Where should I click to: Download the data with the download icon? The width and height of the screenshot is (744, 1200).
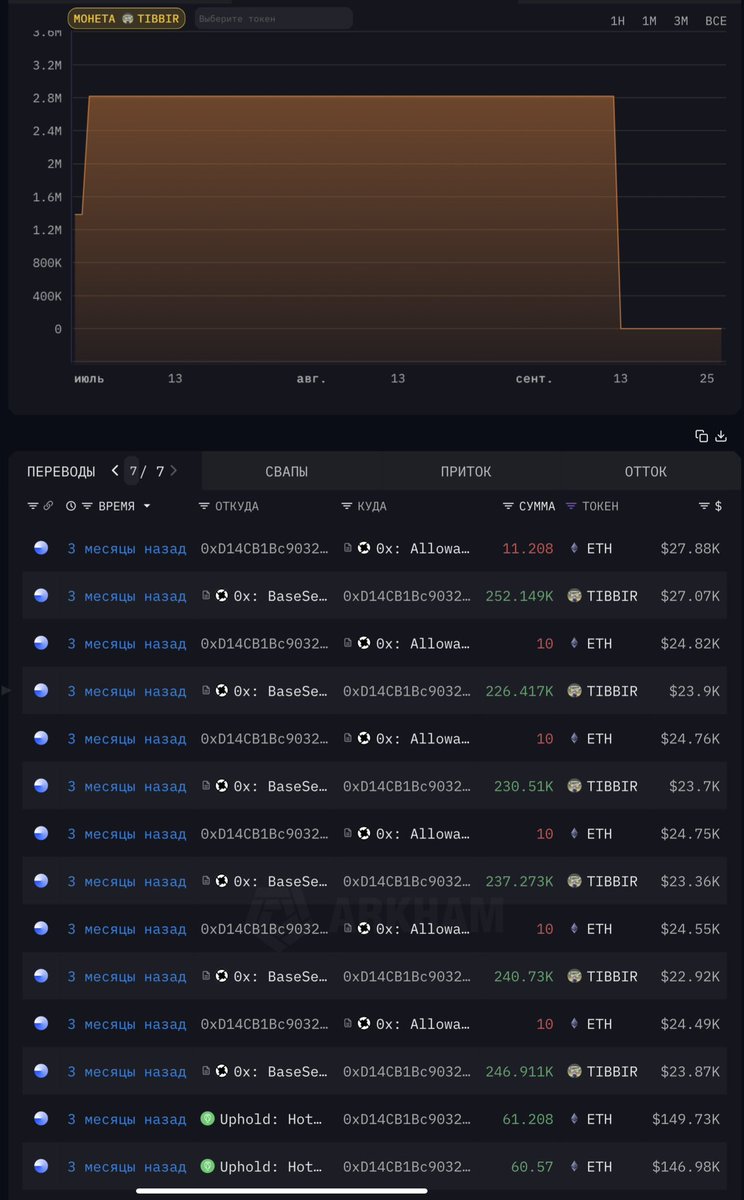721,436
